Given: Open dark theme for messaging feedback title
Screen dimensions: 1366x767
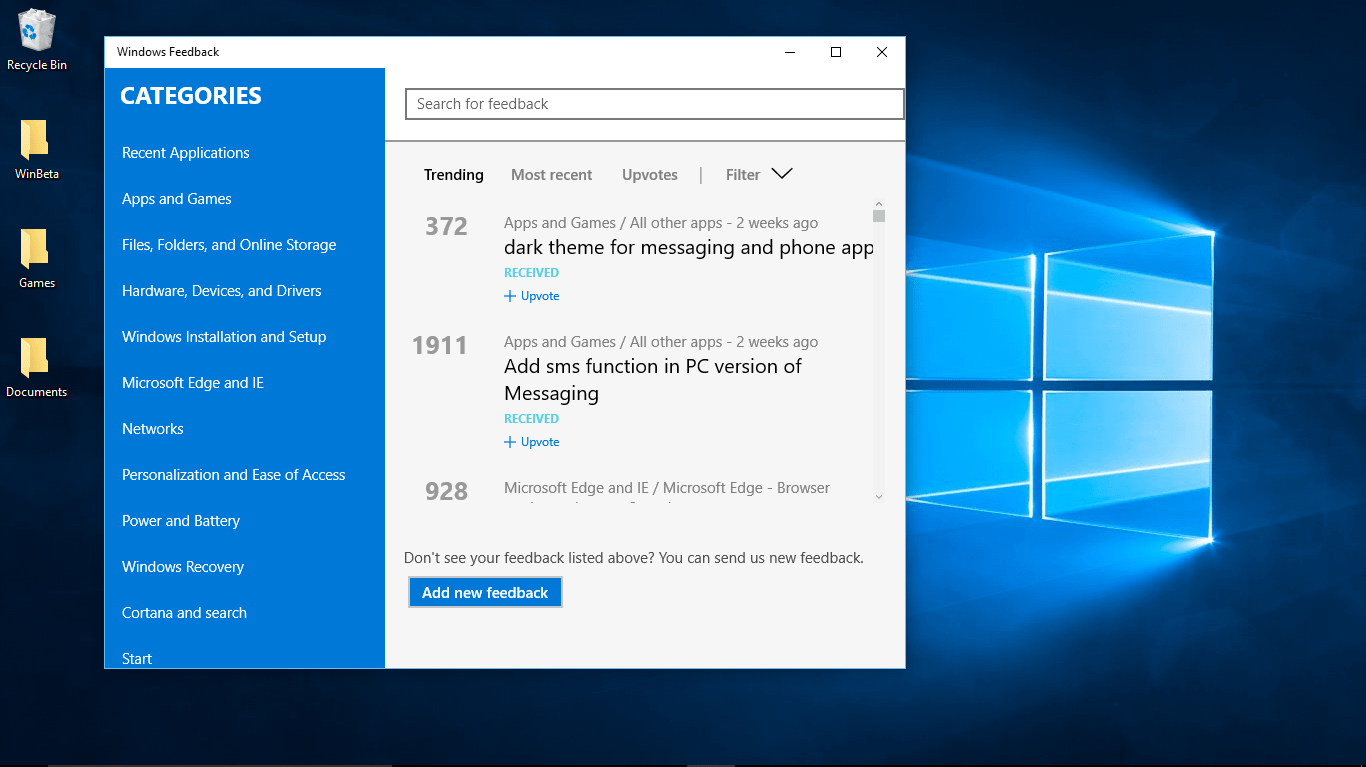Looking at the screenshot, I should [x=689, y=248].
